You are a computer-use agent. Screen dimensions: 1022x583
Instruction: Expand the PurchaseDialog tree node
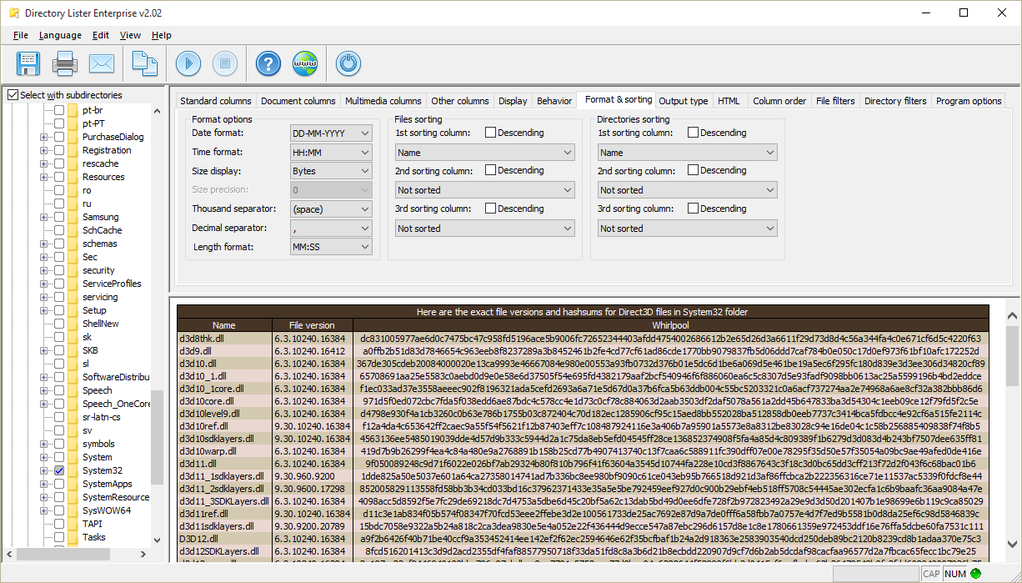pos(44,137)
